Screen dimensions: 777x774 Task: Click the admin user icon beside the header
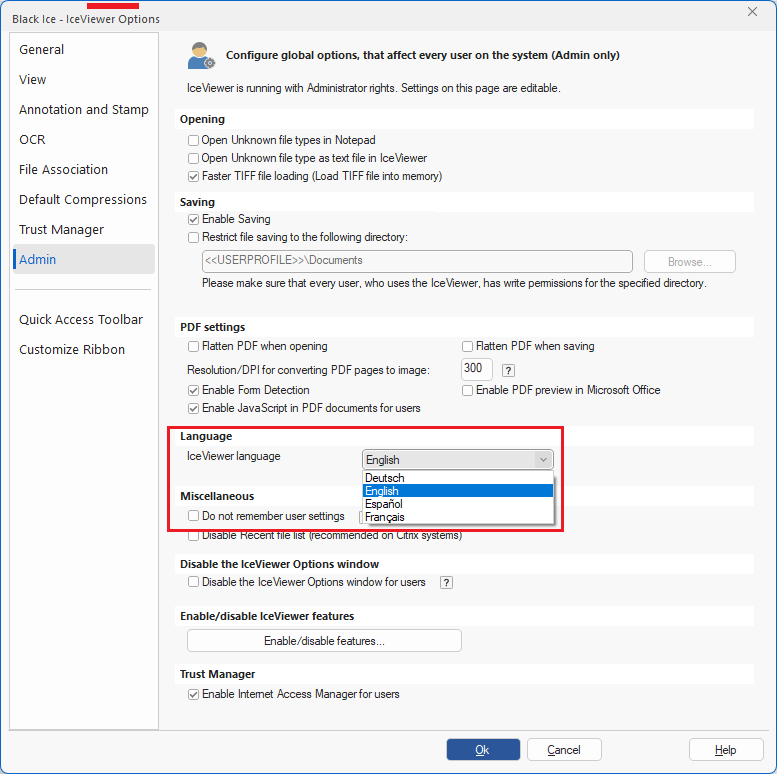point(201,55)
